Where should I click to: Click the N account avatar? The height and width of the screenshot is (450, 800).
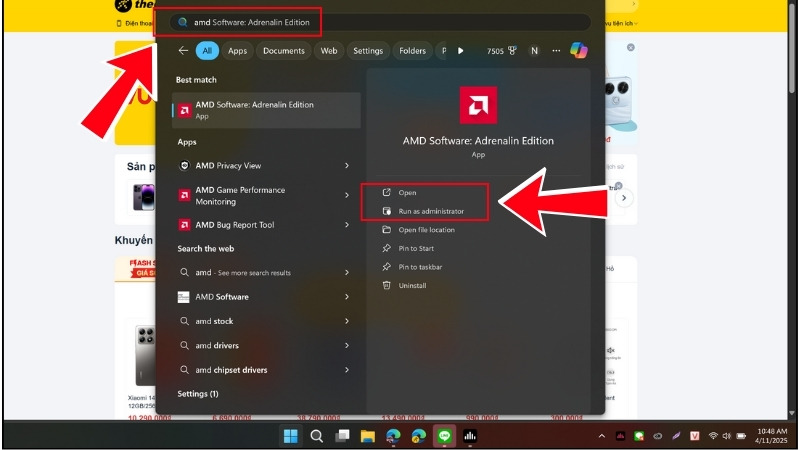534,51
